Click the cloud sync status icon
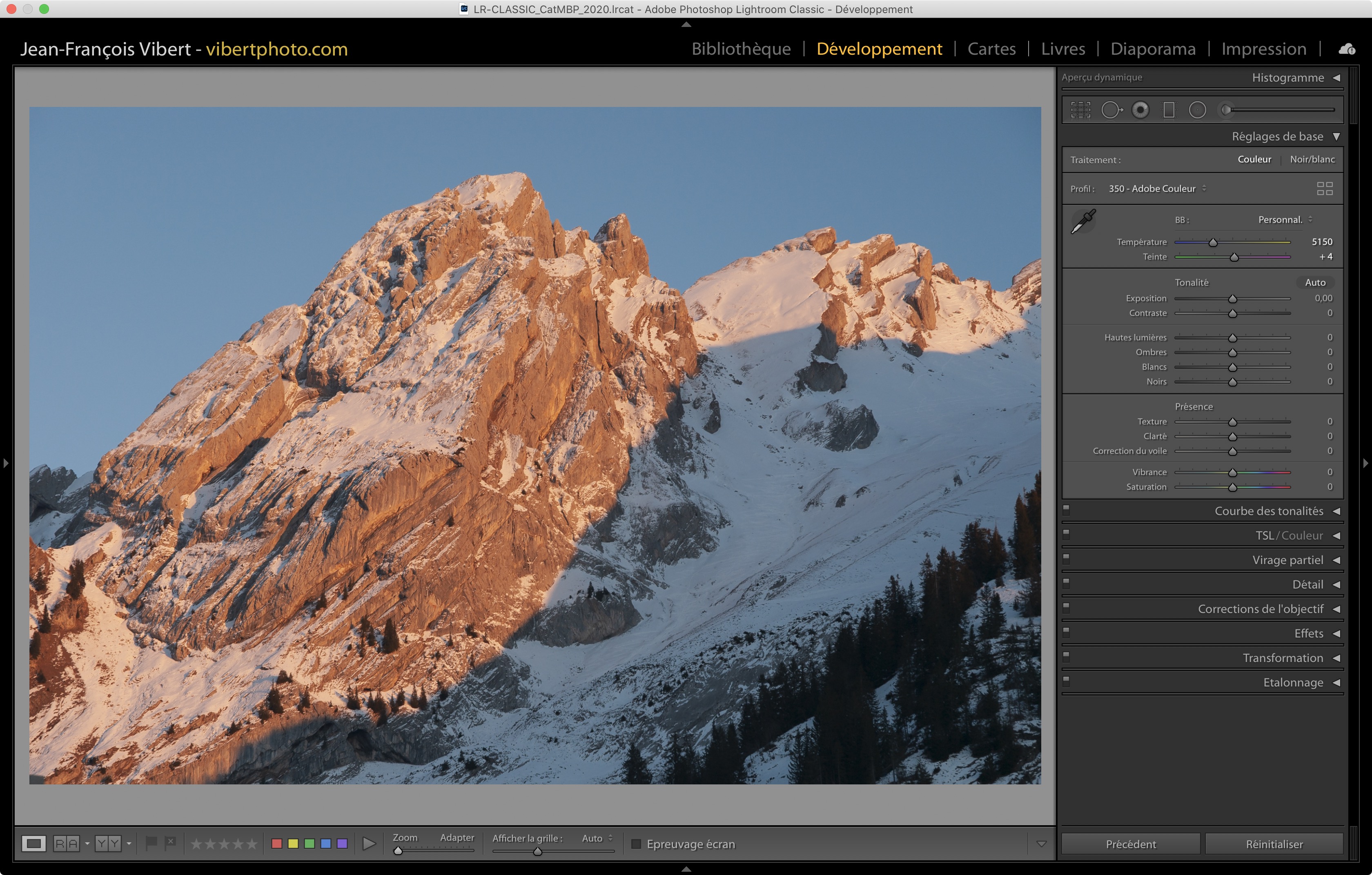 (x=1346, y=49)
